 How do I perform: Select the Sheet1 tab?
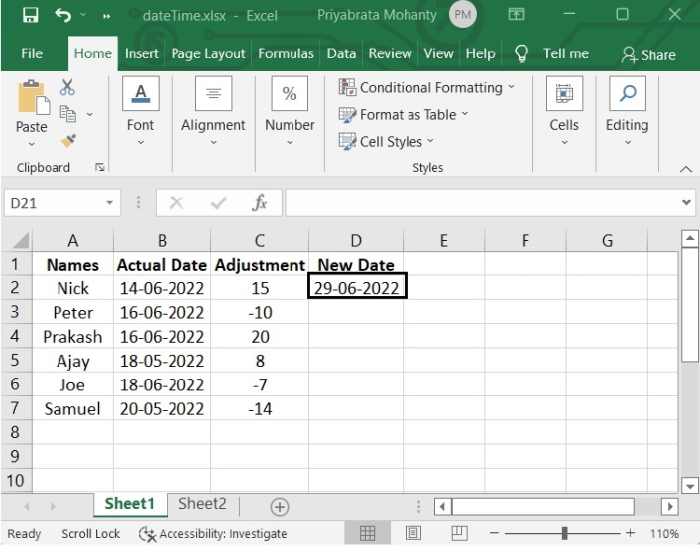coord(129,504)
